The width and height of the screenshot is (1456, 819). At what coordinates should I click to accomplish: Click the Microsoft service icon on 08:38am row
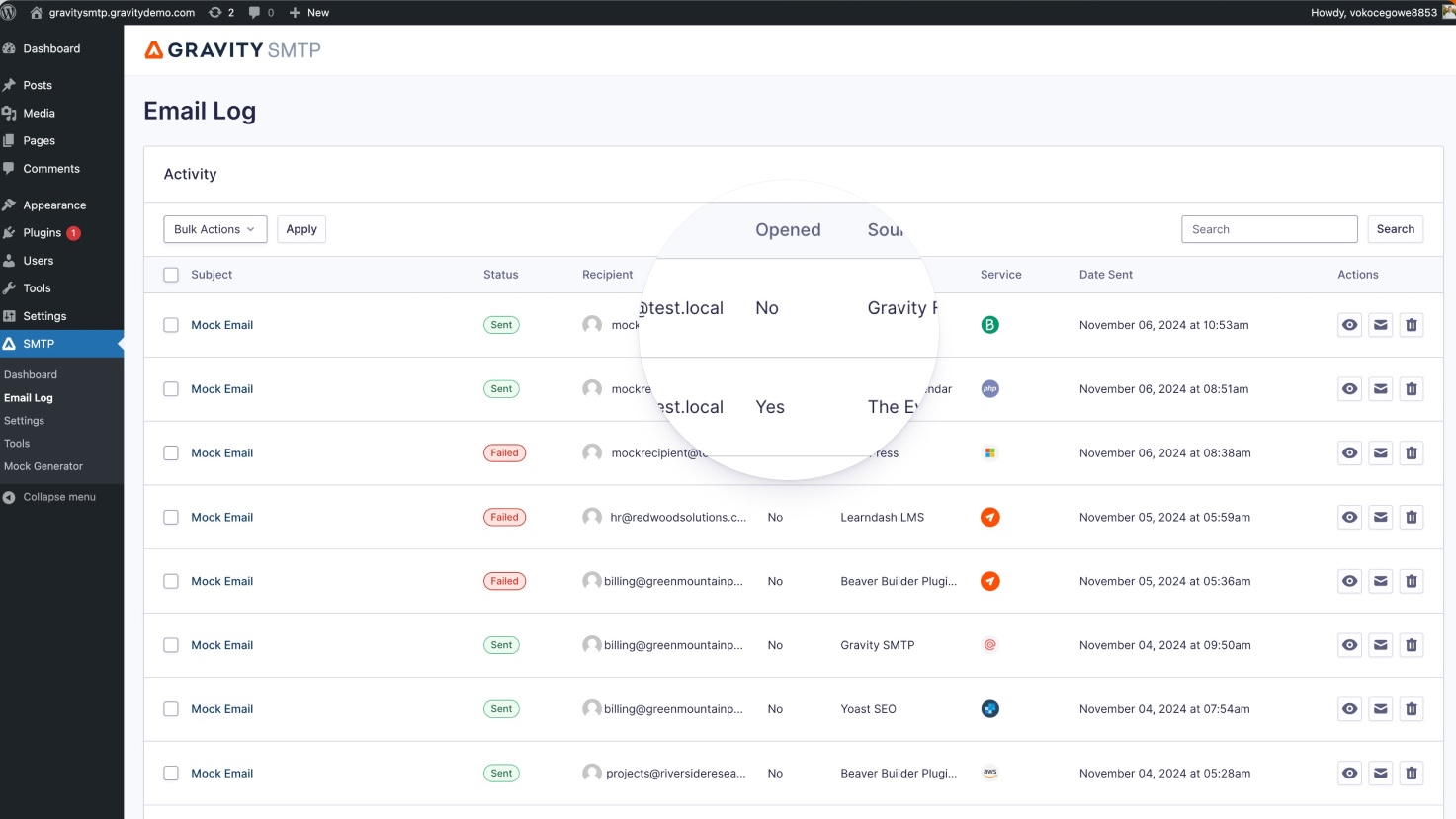click(989, 453)
